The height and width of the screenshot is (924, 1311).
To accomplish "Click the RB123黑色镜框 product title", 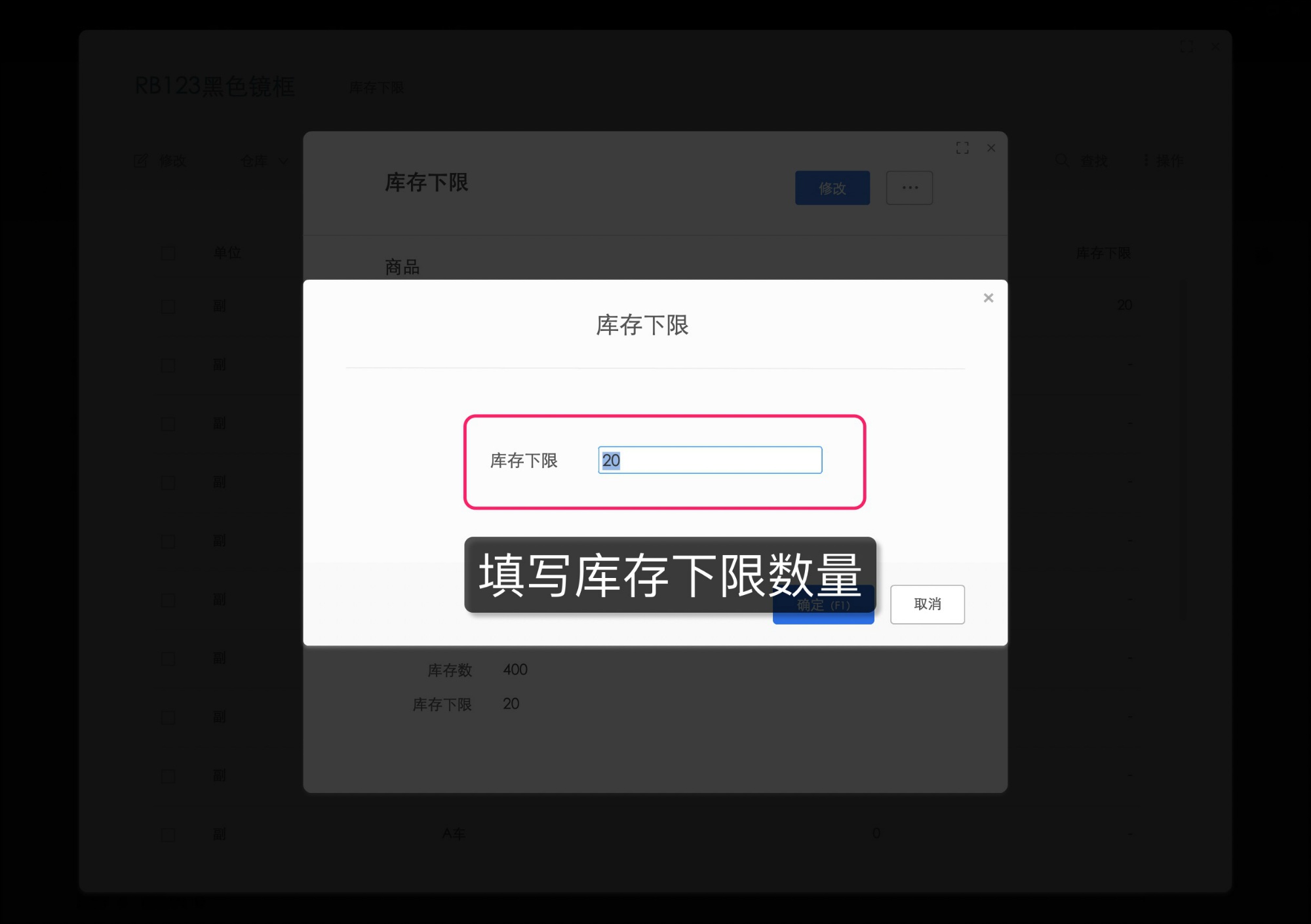I will tap(216, 86).
